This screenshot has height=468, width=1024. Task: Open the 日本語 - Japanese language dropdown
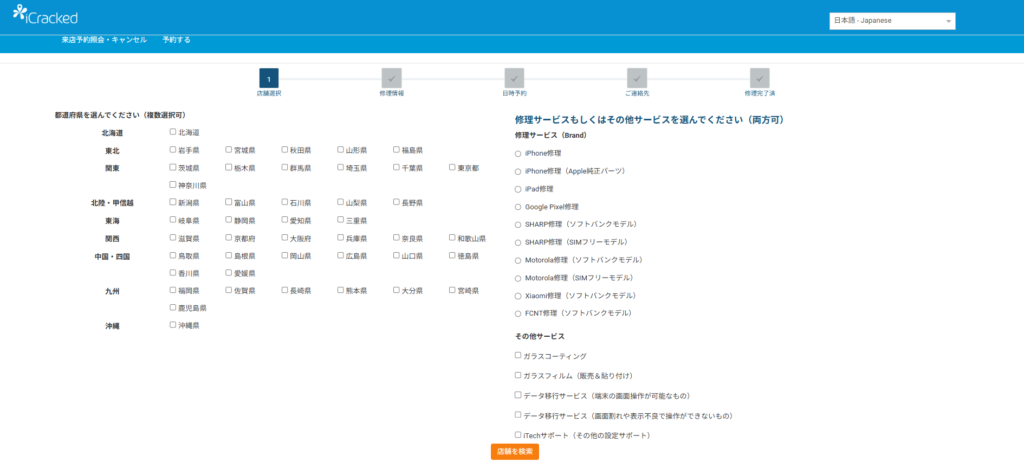pos(892,21)
